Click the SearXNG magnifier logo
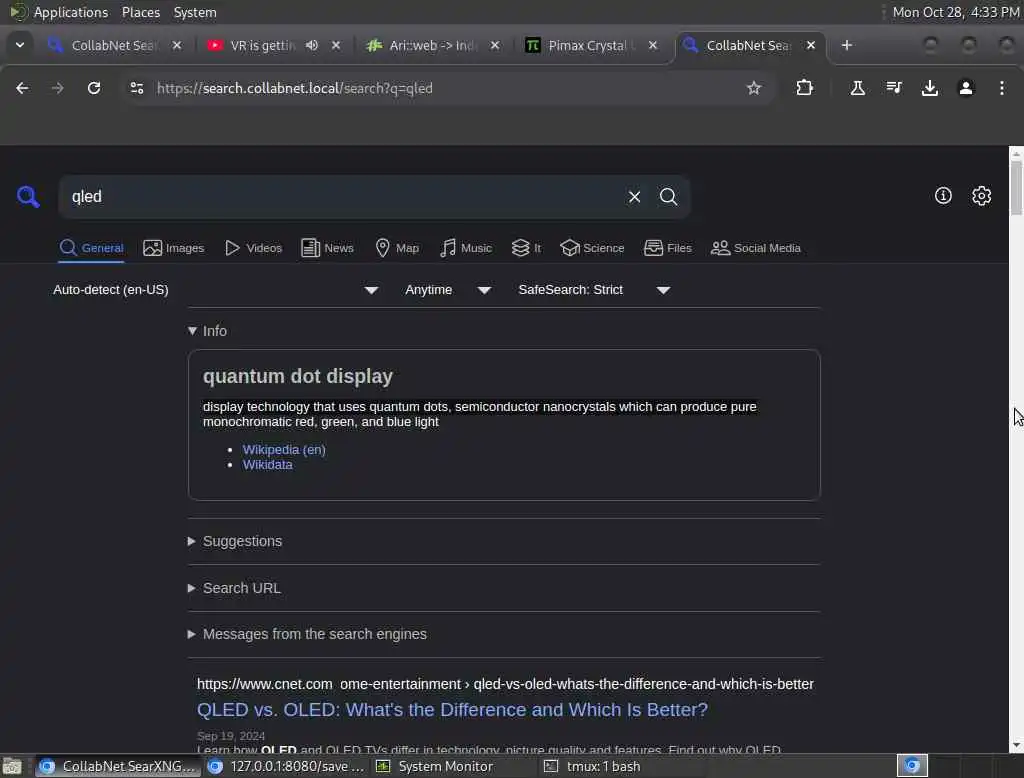Screen dimensions: 1024x778 [x=27, y=197]
